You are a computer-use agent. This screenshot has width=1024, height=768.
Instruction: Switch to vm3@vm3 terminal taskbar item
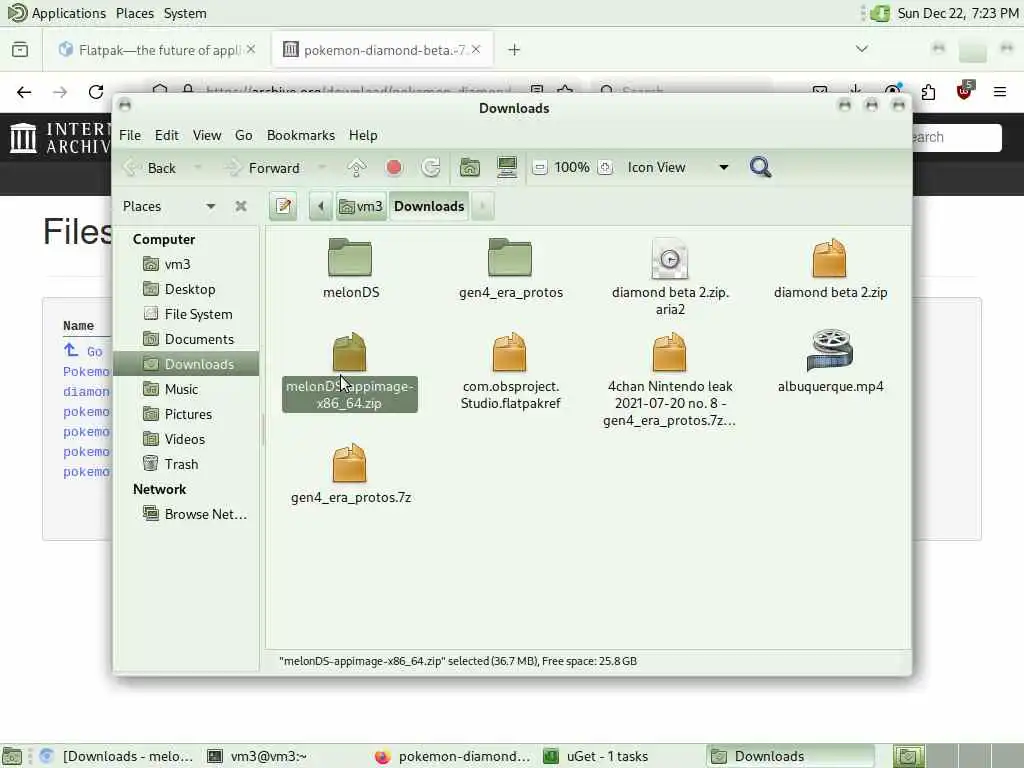coord(258,756)
